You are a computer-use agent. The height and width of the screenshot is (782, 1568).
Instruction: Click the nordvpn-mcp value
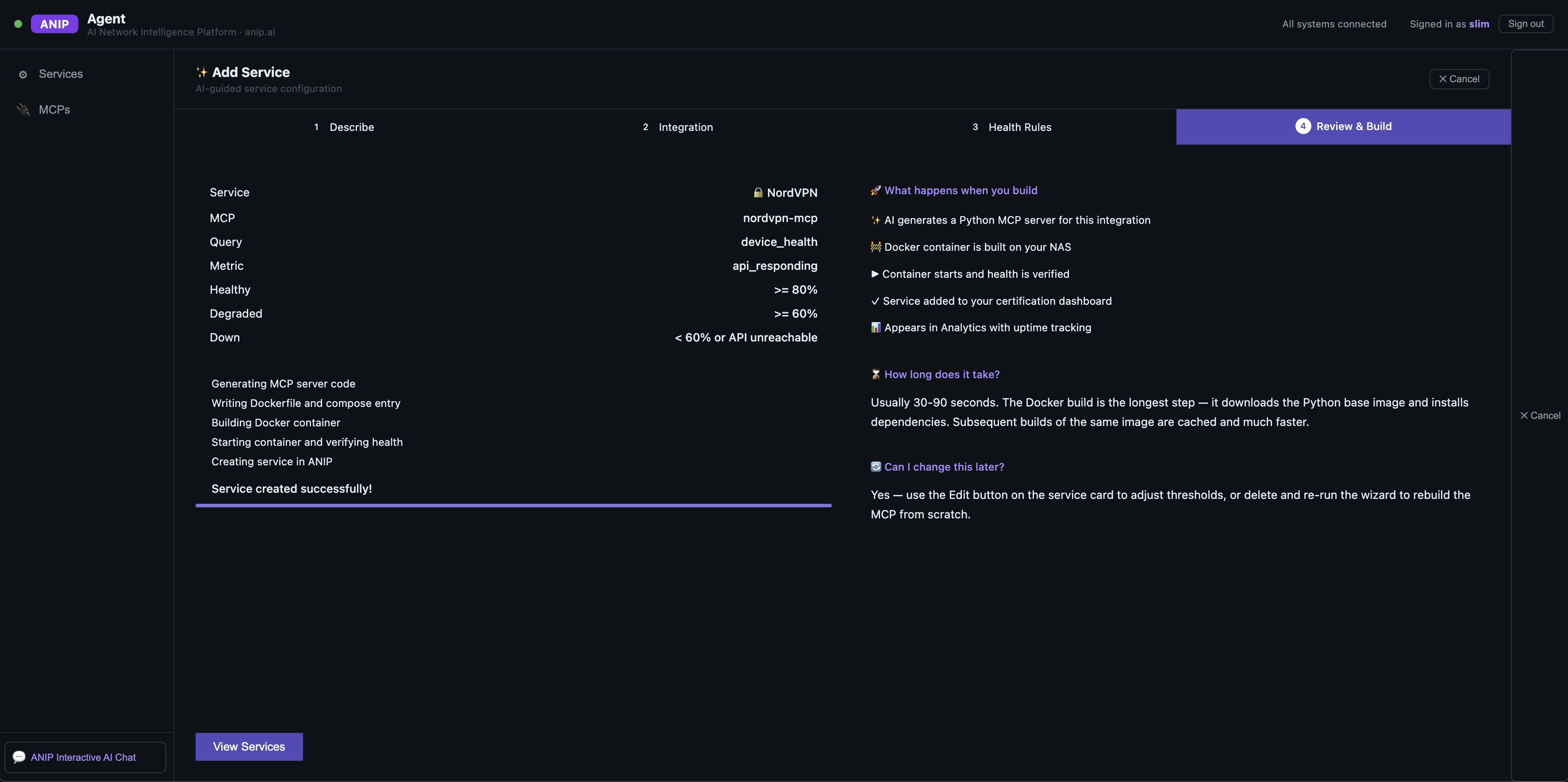780,218
